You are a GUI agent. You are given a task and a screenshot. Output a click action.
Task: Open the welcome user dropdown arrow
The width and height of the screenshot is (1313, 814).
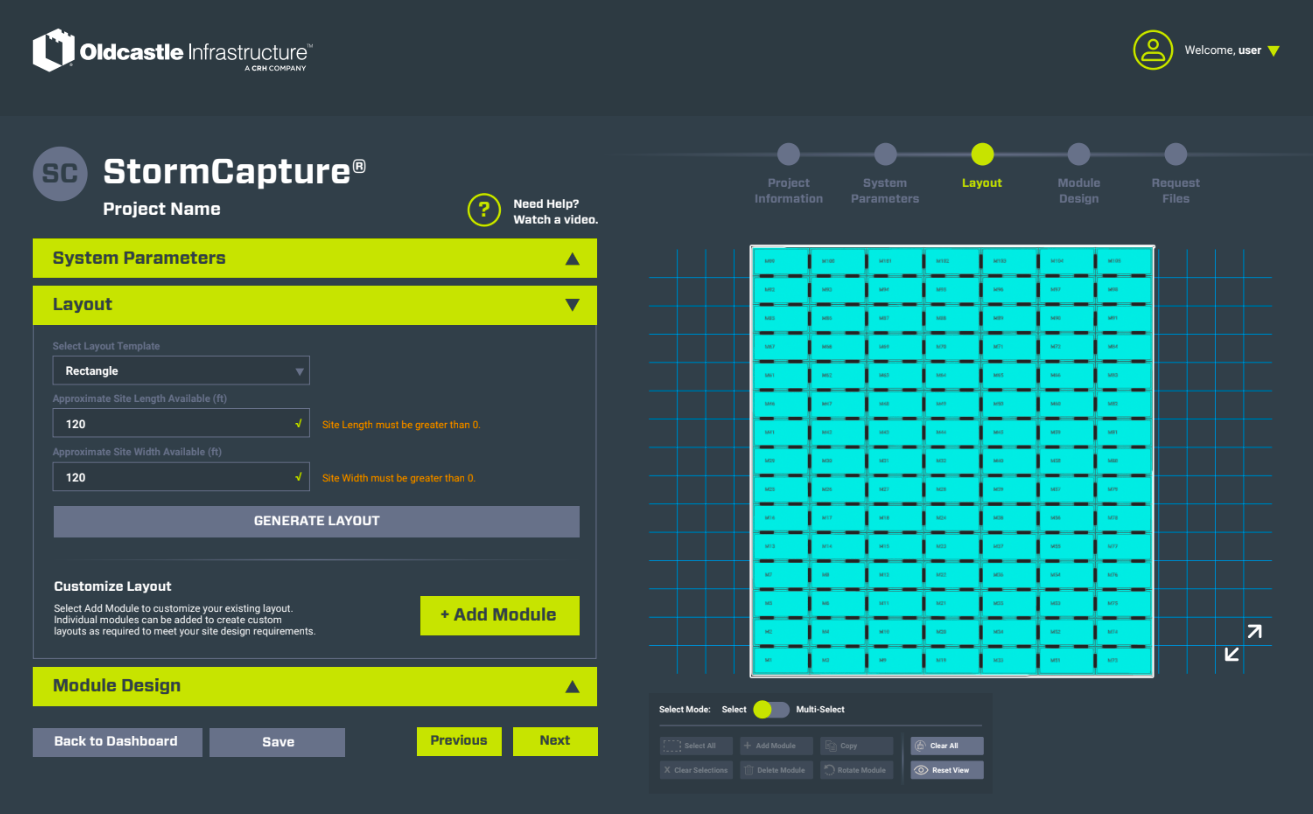(x=1273, y=51)
